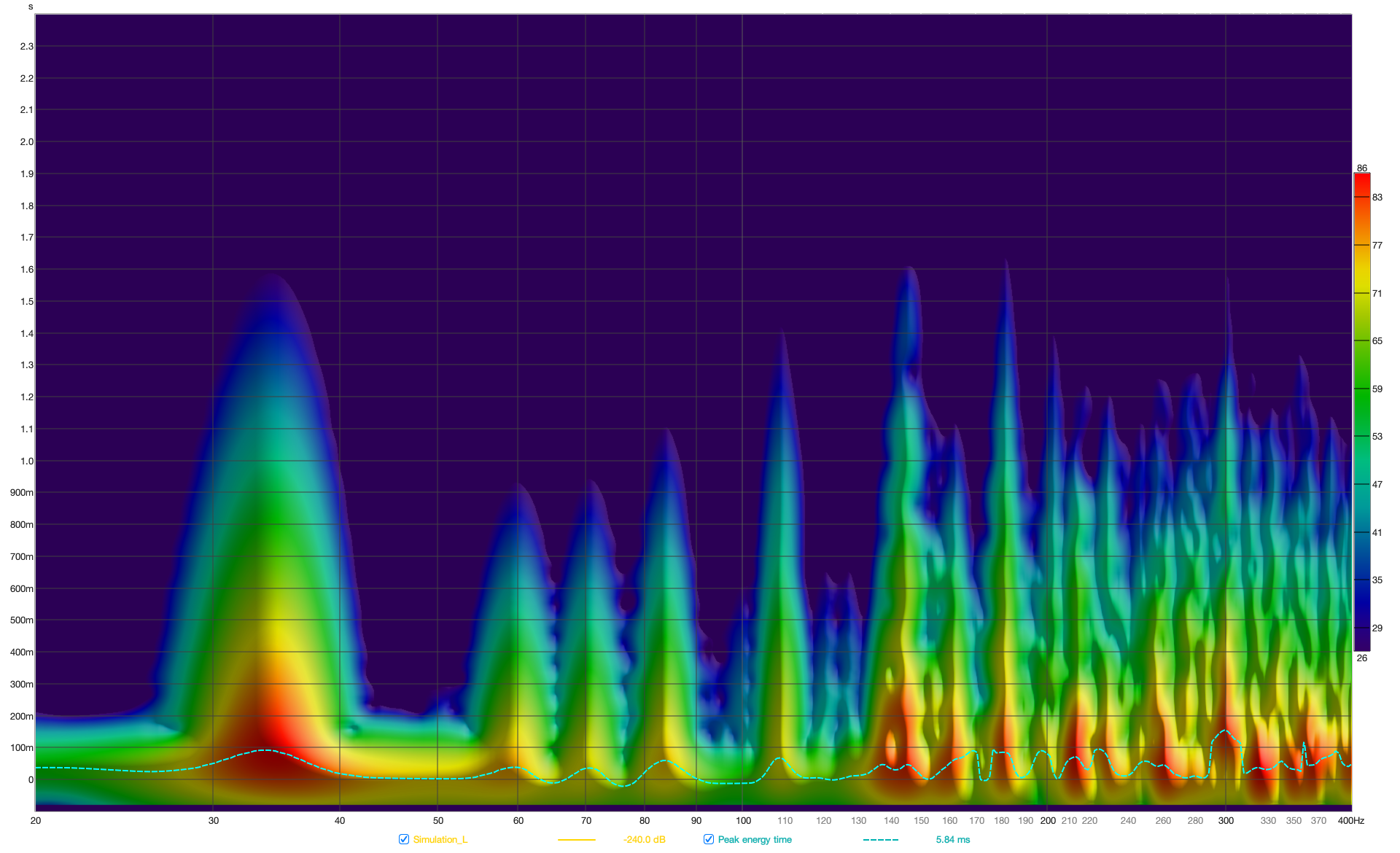Image resolution: width=1400 pixels, height=853 pixels.
Task: Click the 400Hz end of frequency axis
Action: [1350, 820]
